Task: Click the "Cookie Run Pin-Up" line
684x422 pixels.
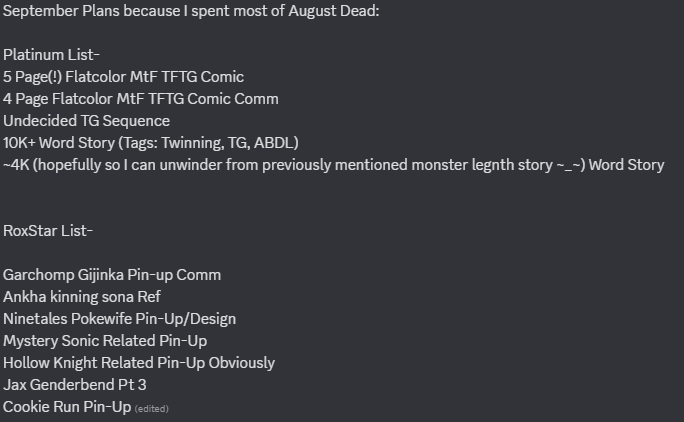Action: click(x=67, y=407)
